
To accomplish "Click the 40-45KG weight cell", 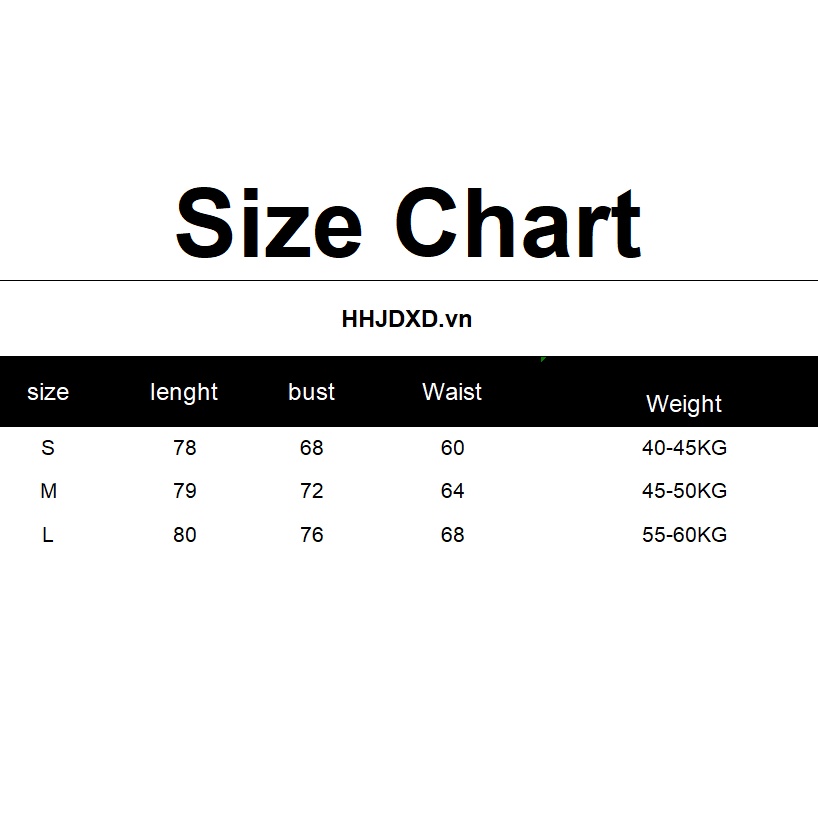I will [x=684, y=448].
